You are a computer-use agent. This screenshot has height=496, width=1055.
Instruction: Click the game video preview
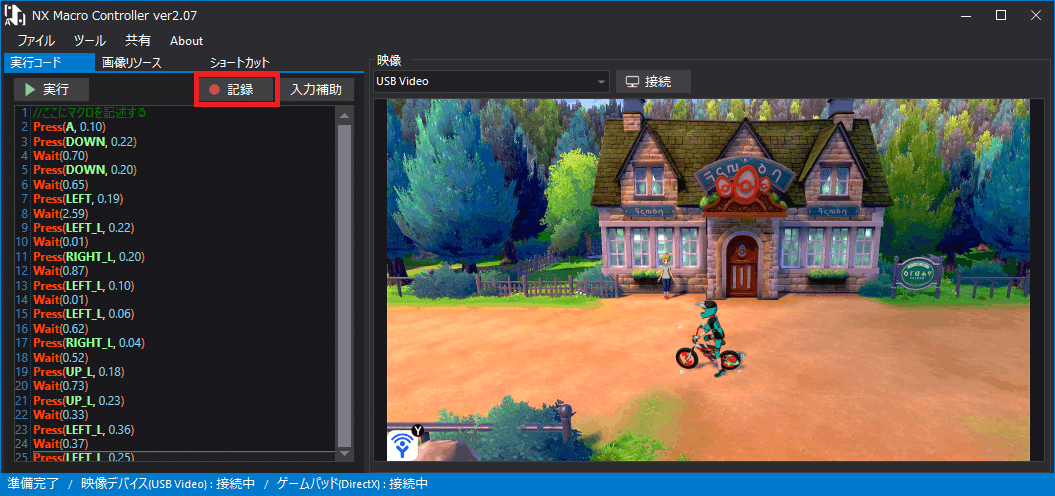[x=708, y=280]
